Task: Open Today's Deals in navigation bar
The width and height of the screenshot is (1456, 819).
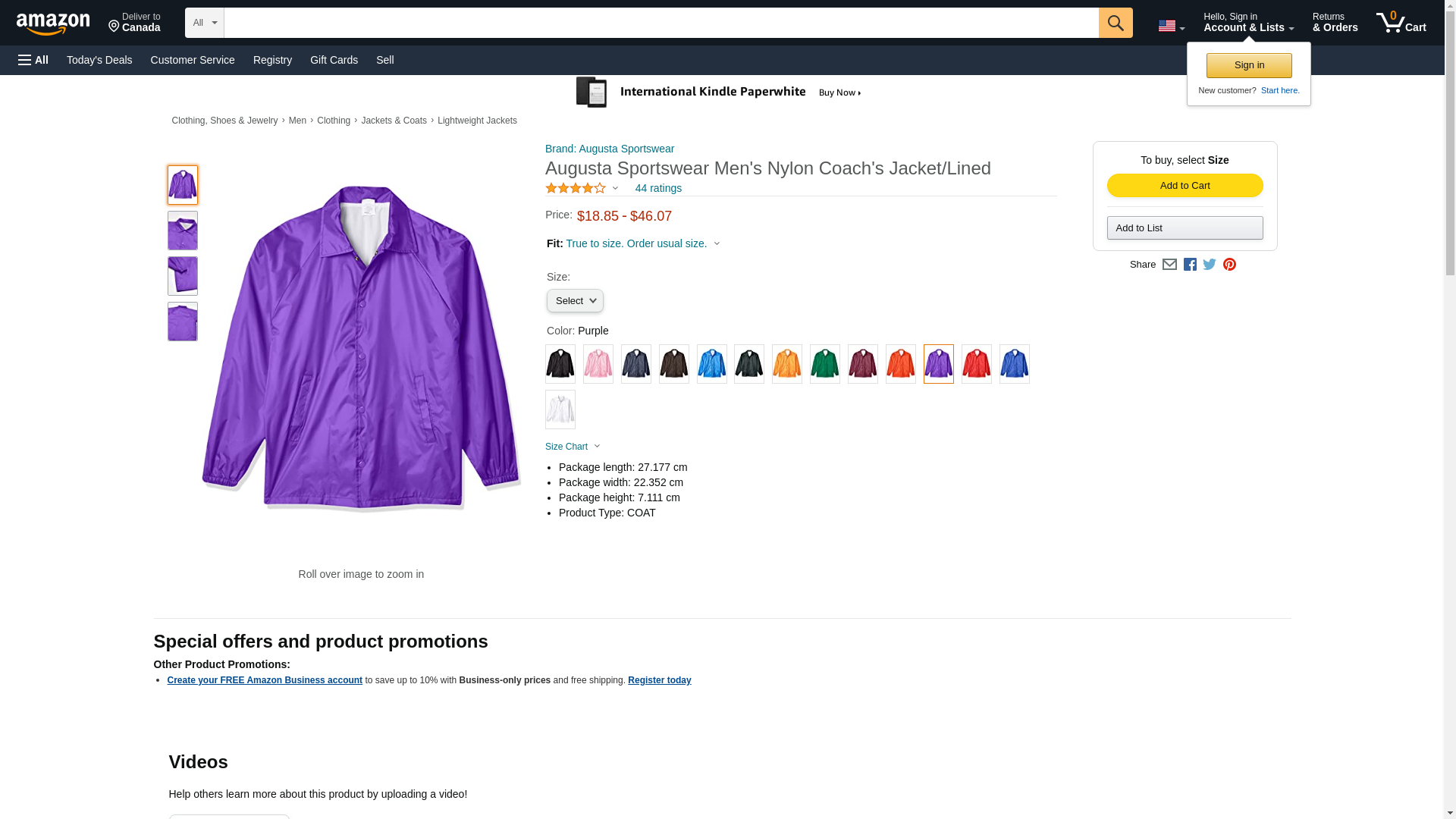Action: coord(99,60)
